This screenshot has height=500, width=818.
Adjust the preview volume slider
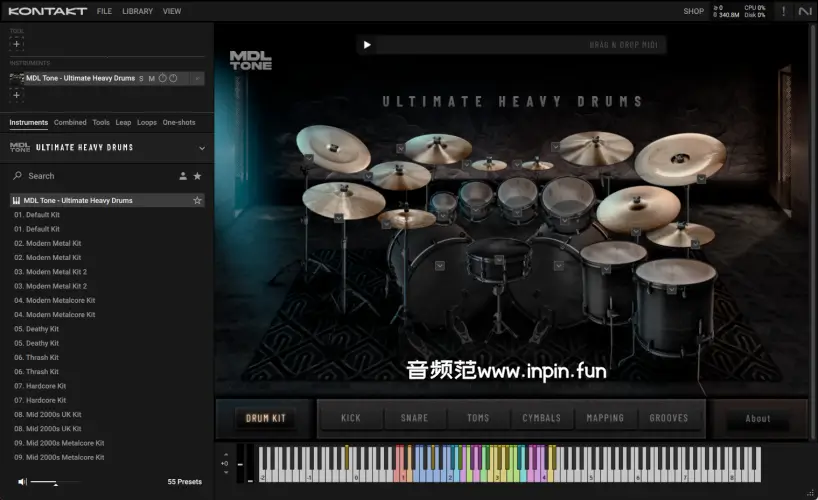pos(55,482)
